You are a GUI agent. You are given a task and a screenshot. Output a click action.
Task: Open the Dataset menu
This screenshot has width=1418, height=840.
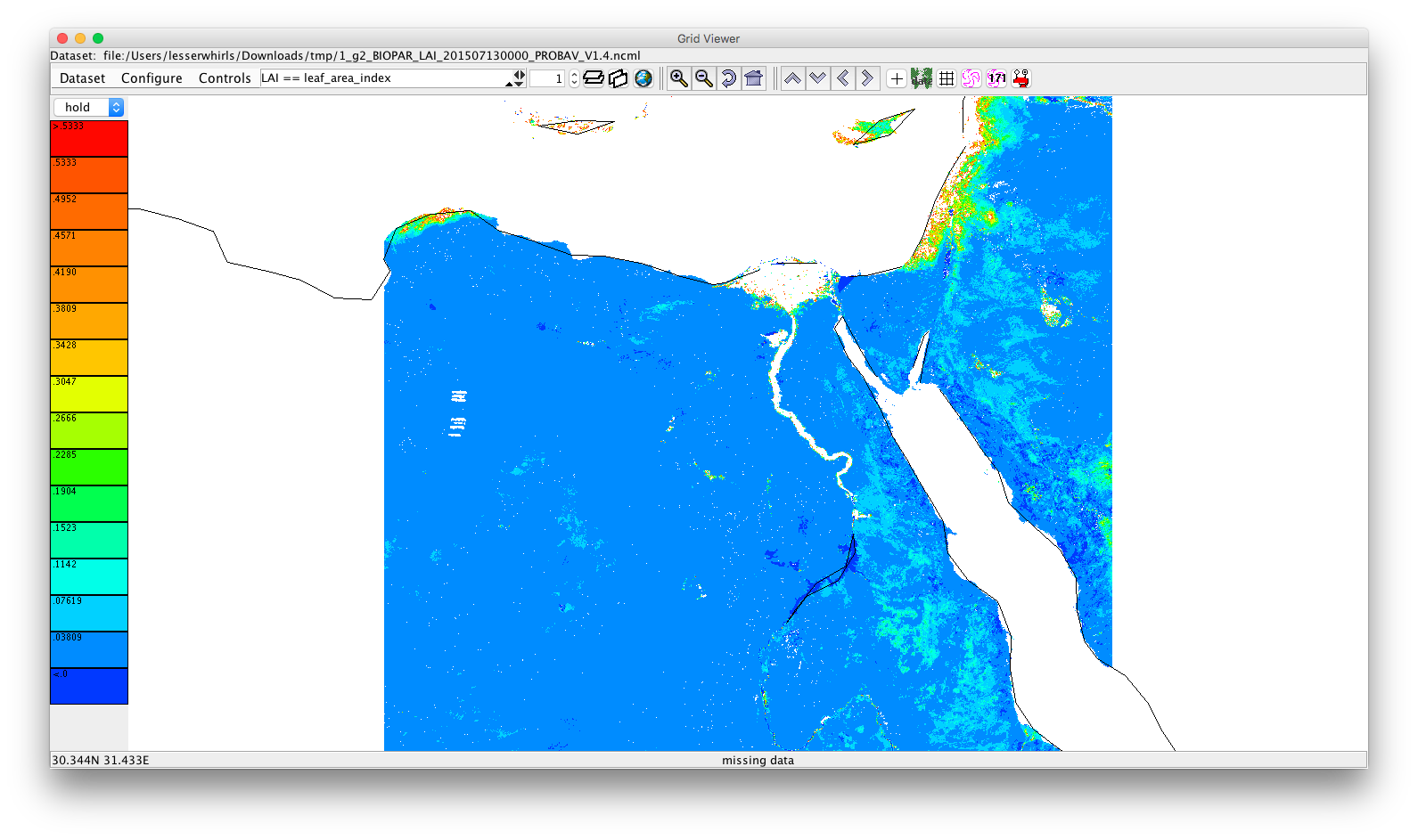point(82,78)
